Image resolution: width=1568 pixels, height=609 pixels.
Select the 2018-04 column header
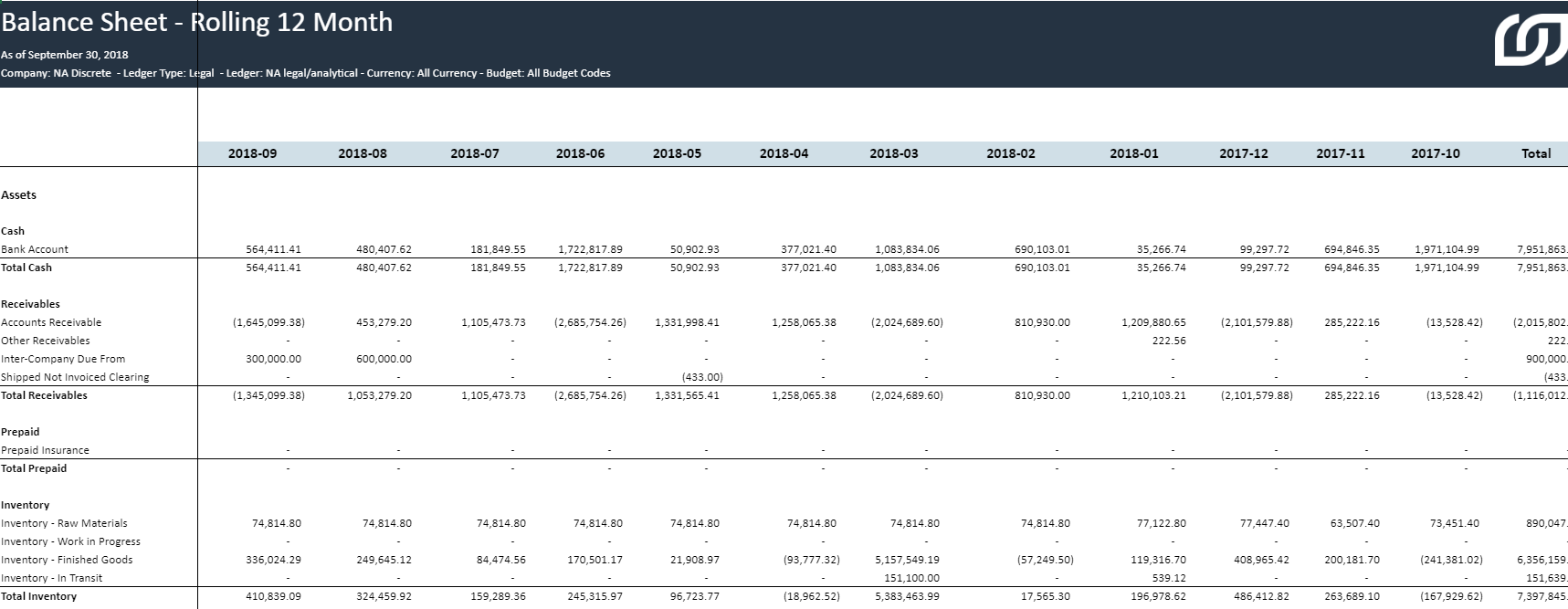tap(784, 153)
